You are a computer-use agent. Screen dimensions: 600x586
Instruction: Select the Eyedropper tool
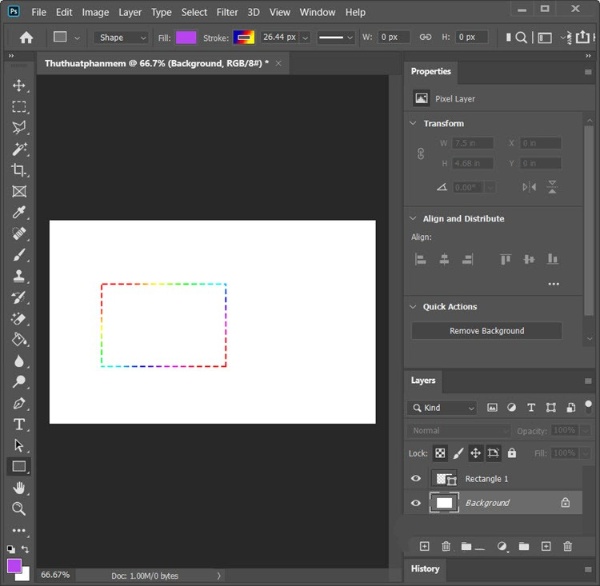[x=19, y=212]
